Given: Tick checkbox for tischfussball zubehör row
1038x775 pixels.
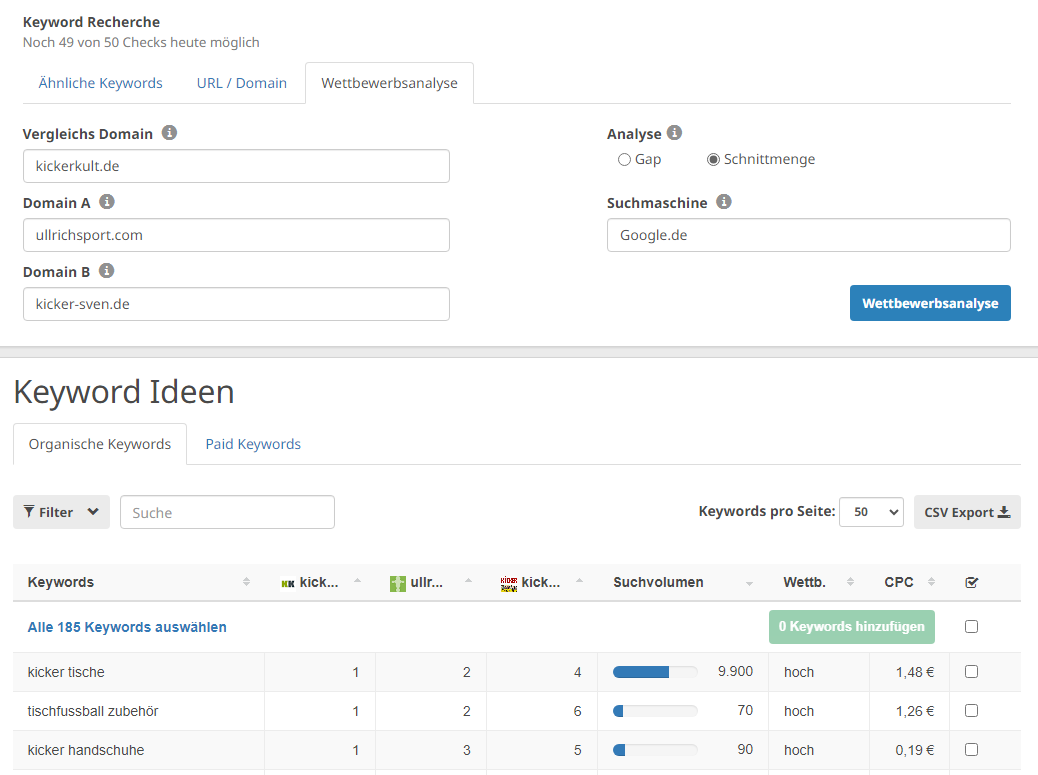Looking at the screenshot, I should pyautogui.click(x=971, y=710).
